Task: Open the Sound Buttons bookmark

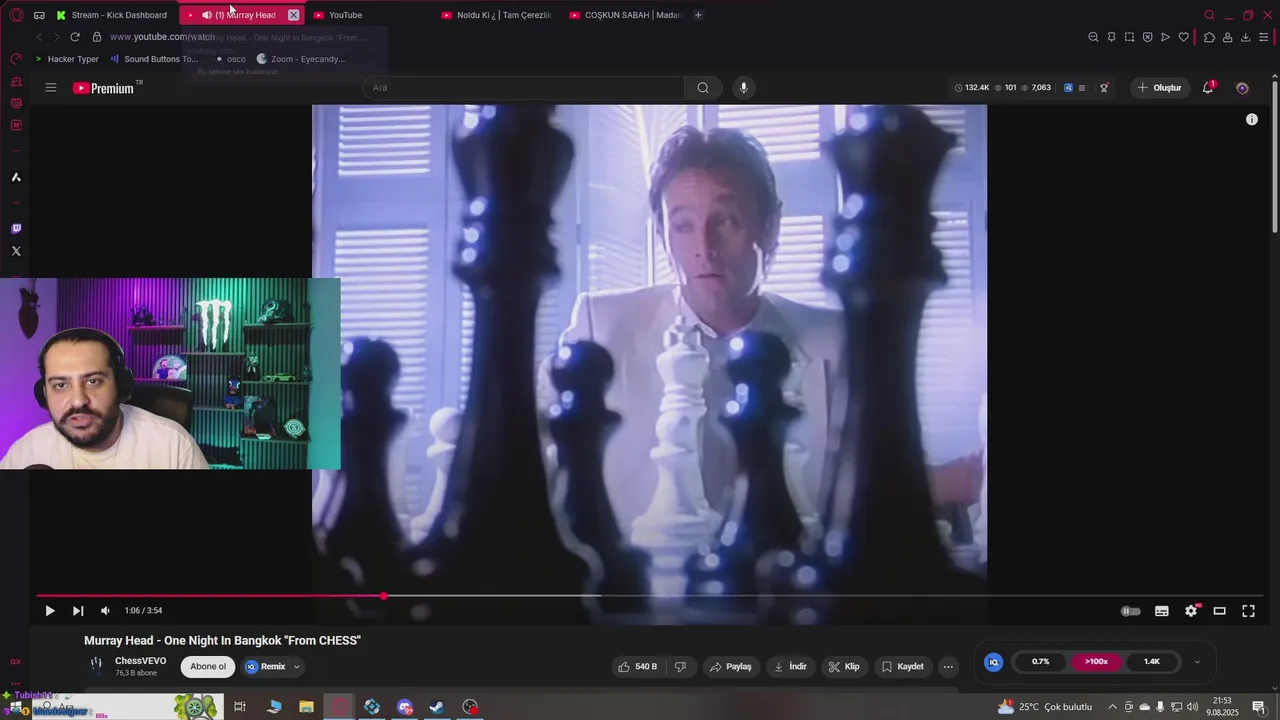Action: 154,59
